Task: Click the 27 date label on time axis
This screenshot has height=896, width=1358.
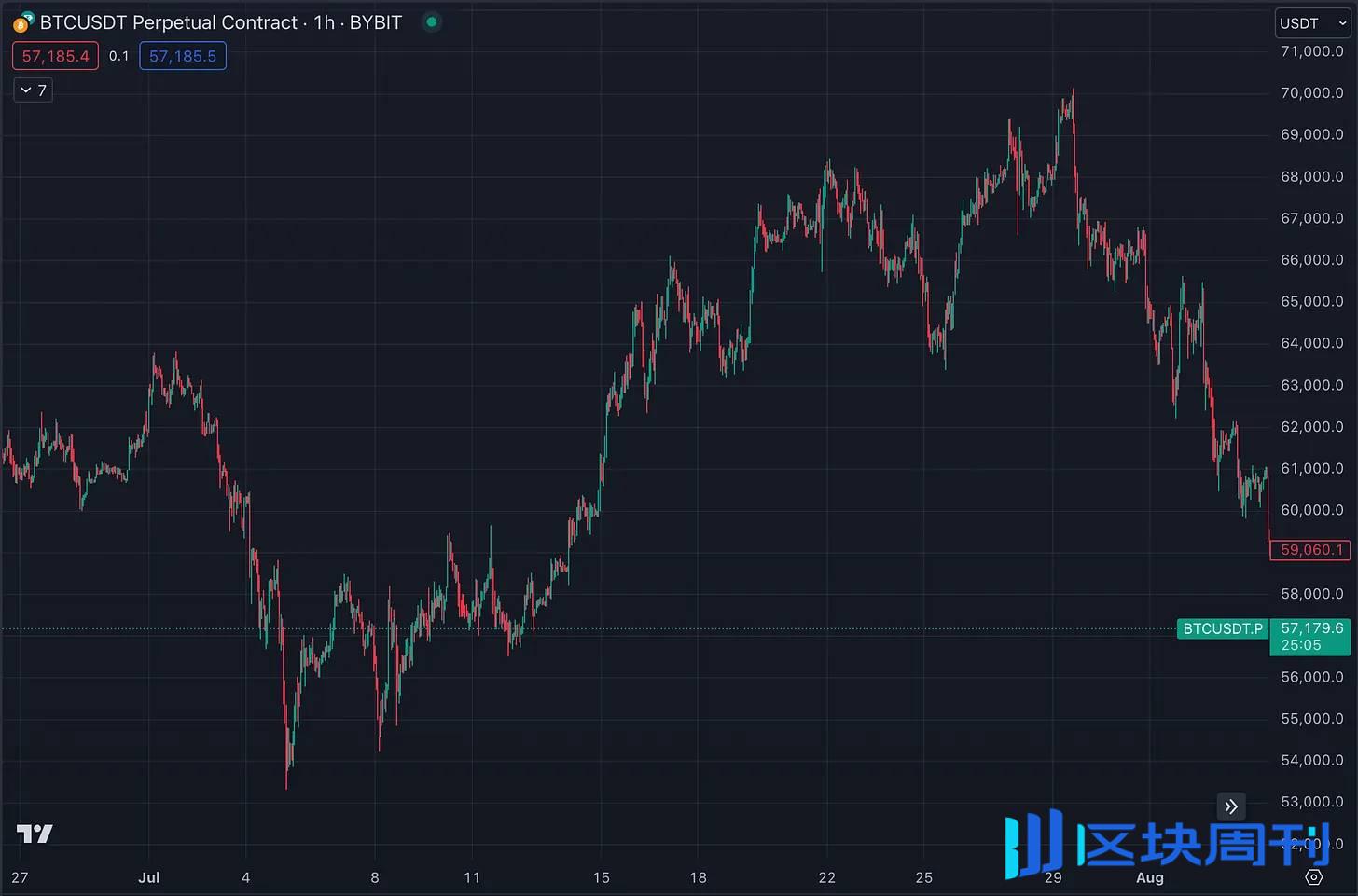Action: 20,877
